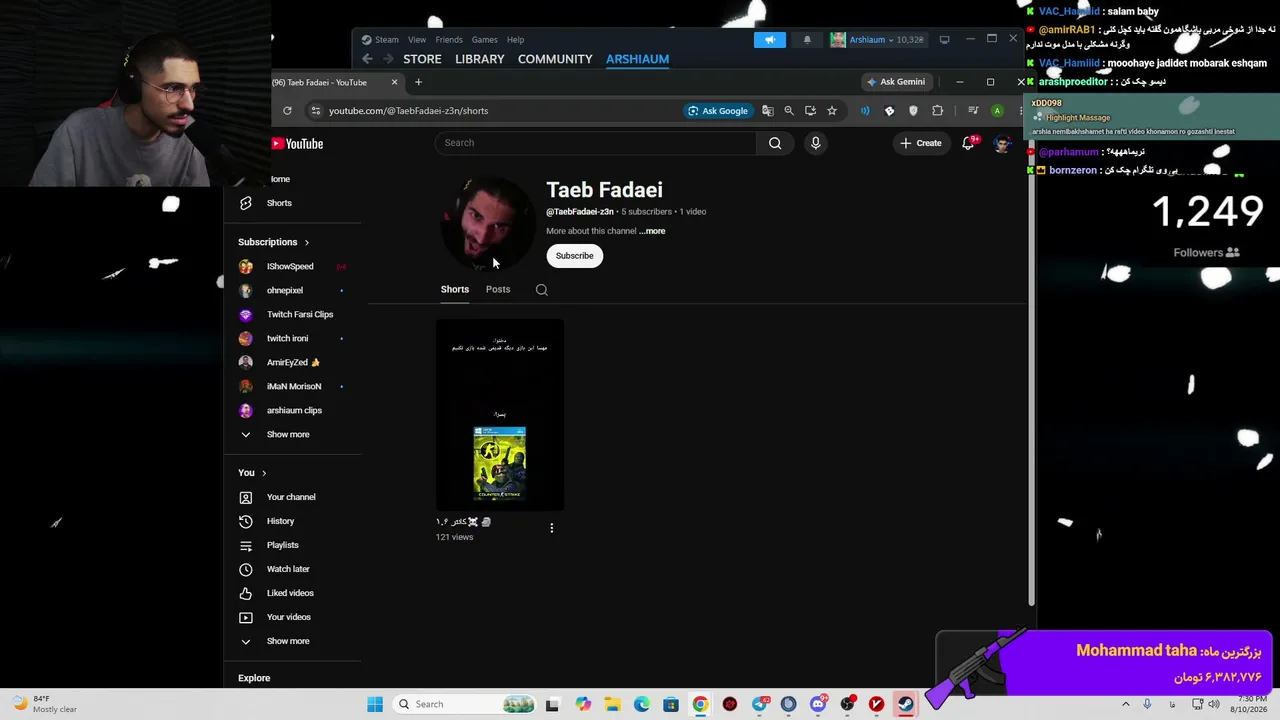Start voice search with the microphone icon
Image resolution: width=1280 pixels, height=720 pixels.
tap(816, 143)
